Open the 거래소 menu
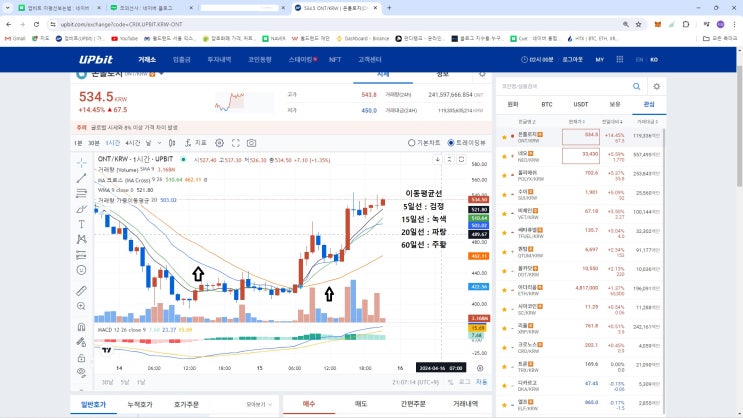 (x=147, y=59)
